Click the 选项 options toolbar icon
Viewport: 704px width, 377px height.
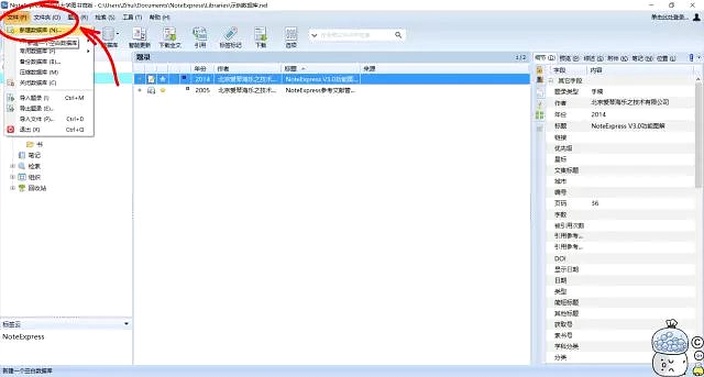pos(291,34)
